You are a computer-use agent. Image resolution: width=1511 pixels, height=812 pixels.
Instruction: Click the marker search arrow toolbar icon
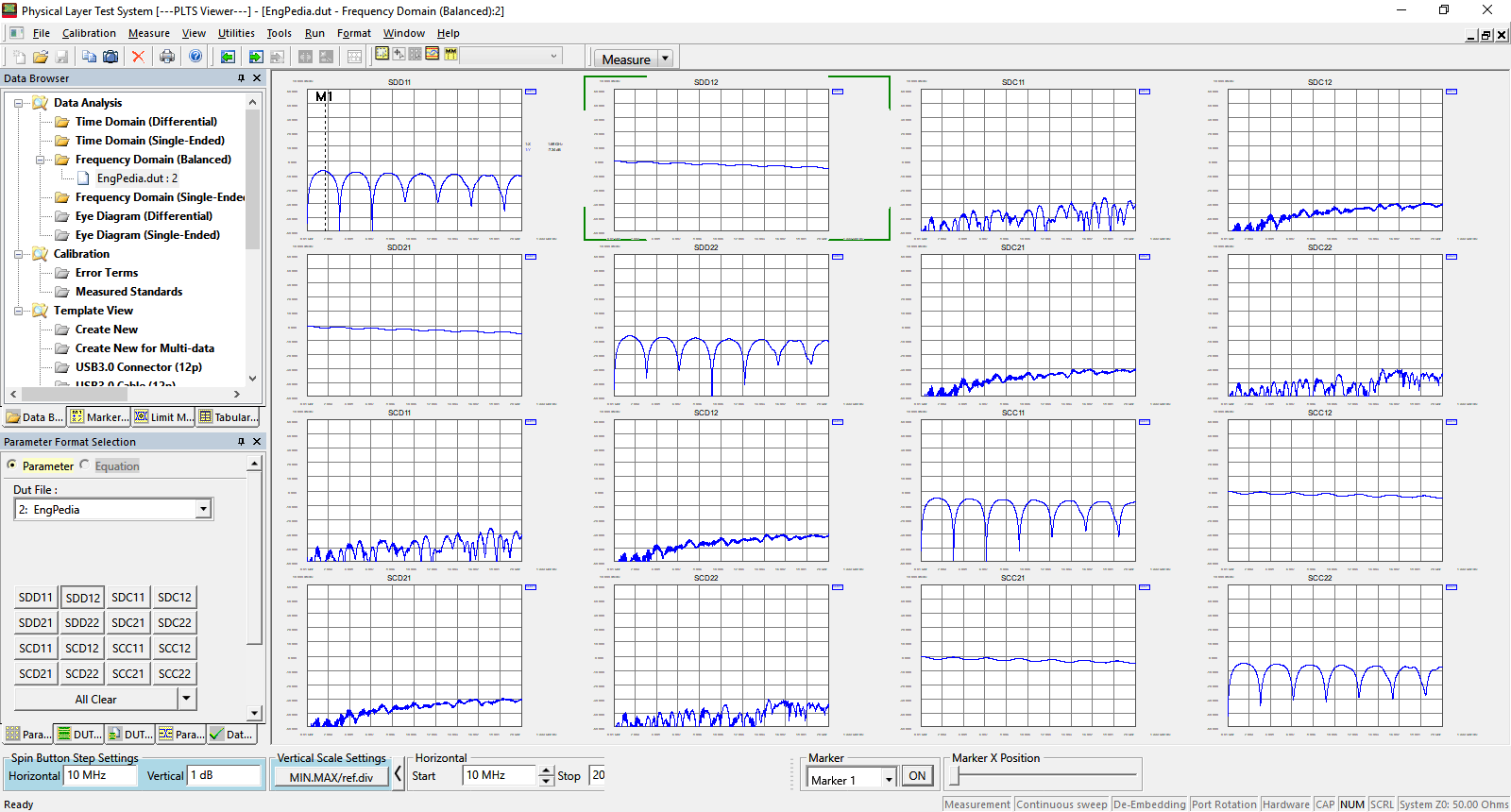point(399,54)
